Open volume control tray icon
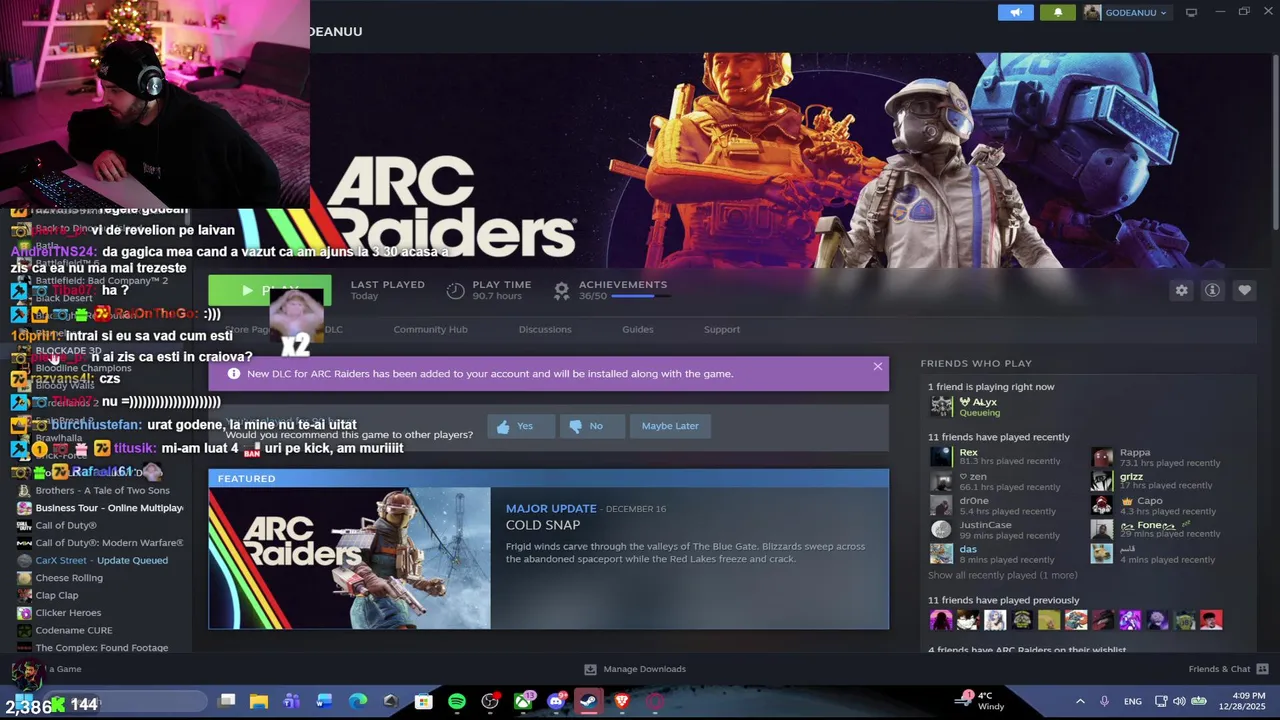 (1179, 702)
